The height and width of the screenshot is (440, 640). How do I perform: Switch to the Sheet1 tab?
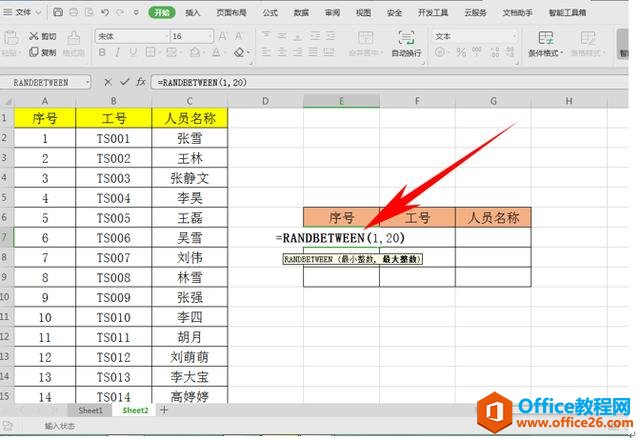pyautogui.click(x=90, y=410)
